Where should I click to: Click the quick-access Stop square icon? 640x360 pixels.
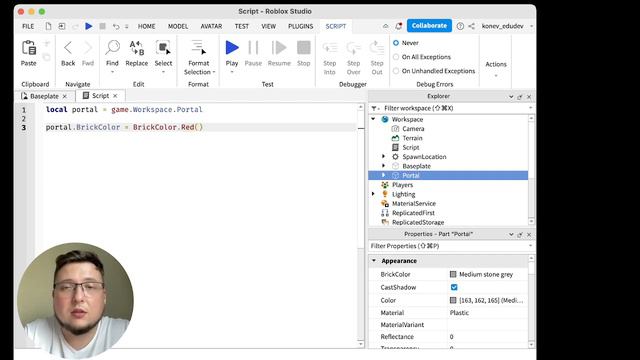[102, 26]
